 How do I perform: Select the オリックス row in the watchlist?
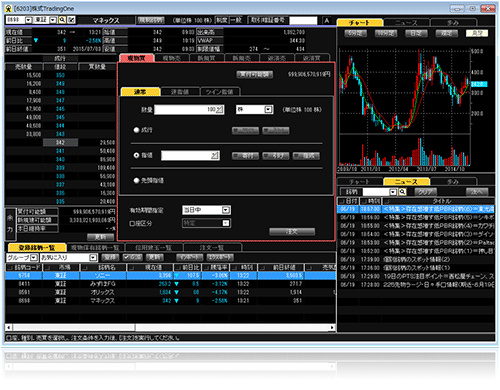click(170, 292)
